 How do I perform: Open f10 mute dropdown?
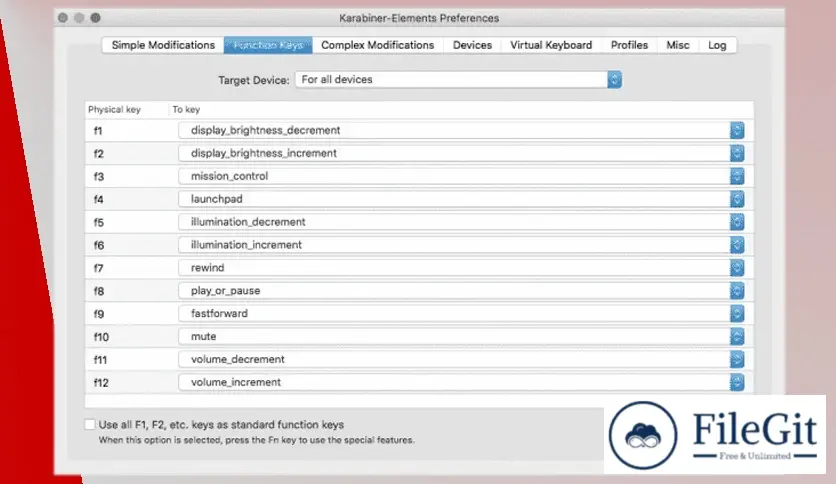[461, 336]
